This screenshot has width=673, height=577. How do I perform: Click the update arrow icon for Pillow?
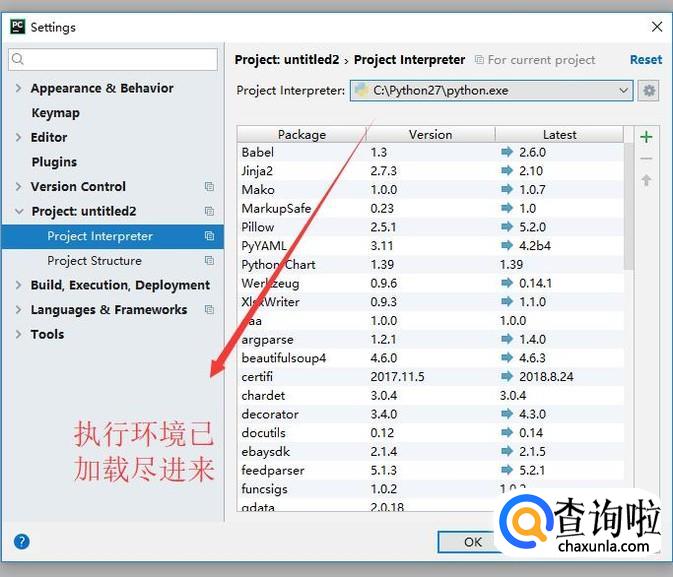tap(507, 227)
